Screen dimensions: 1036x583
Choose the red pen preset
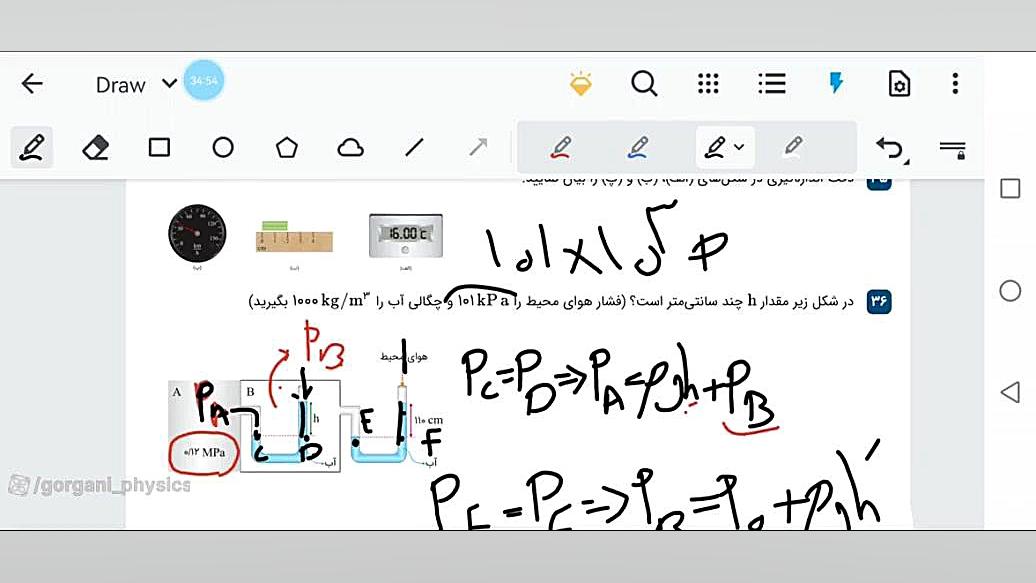560,147
